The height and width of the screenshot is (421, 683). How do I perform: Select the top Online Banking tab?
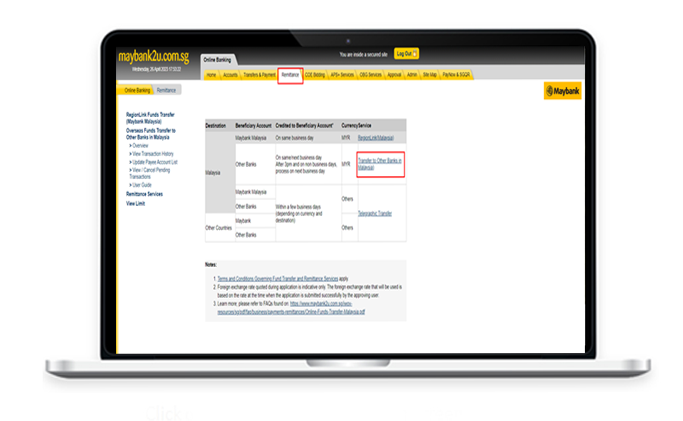pos(217,60)
